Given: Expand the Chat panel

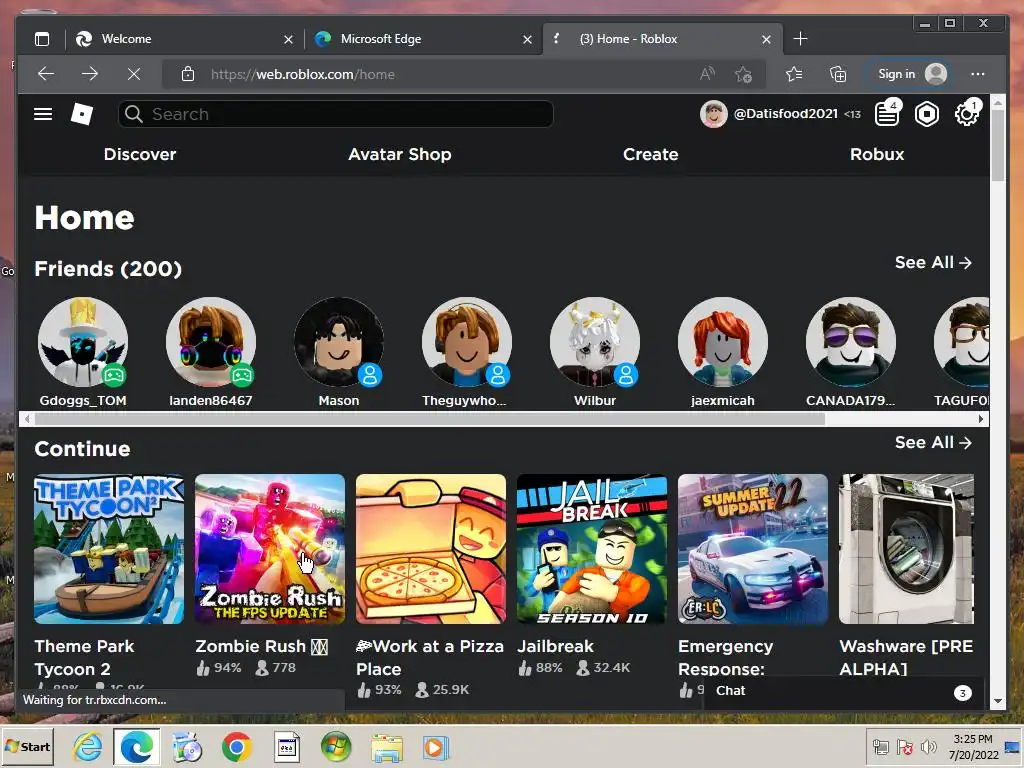Looking at the screenshot, I should click(x=843, y=691).
